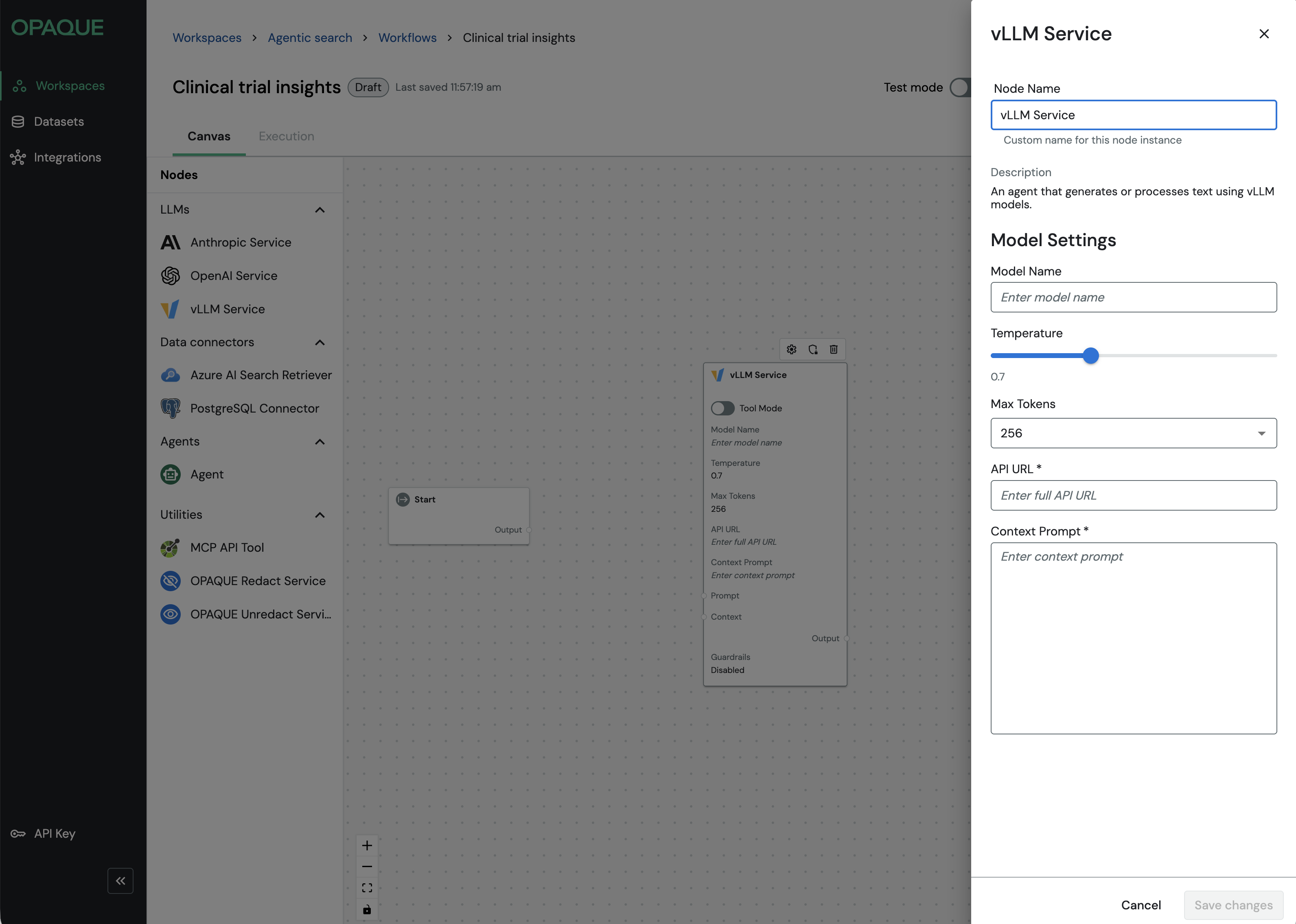Image resolution: width=1296 pixels, height=924 pixels.
Task: Click the duplicate icon above vLLM node
Action: 813,350
